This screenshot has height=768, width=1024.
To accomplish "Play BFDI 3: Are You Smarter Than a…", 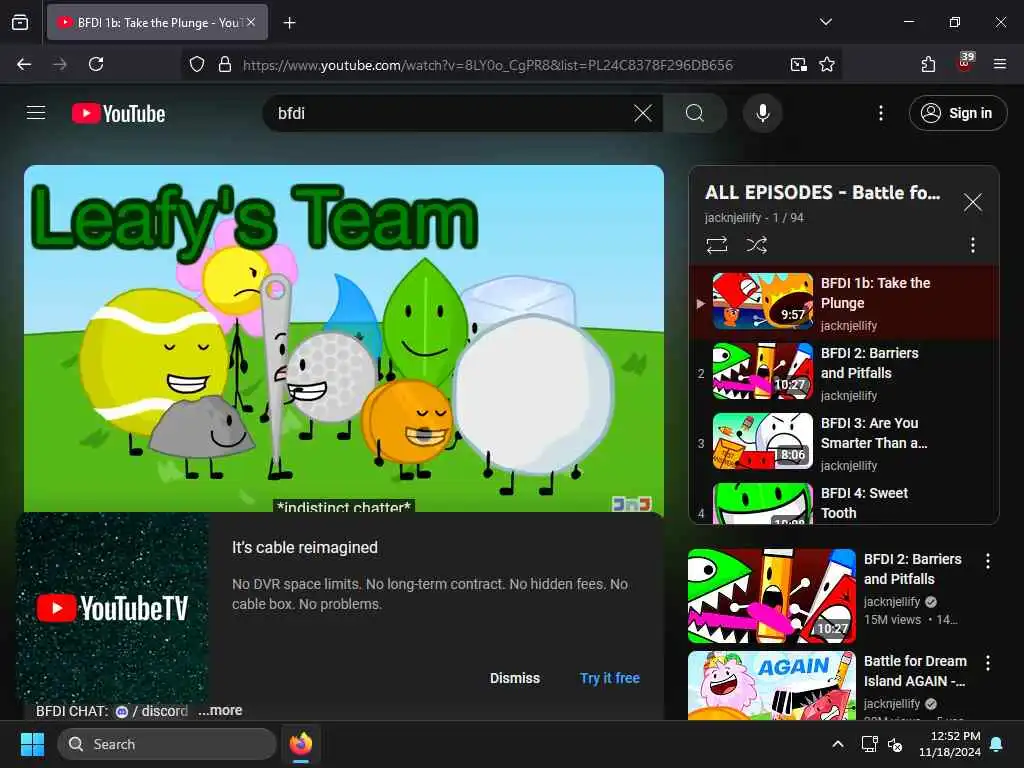I will tap(844, 443).
